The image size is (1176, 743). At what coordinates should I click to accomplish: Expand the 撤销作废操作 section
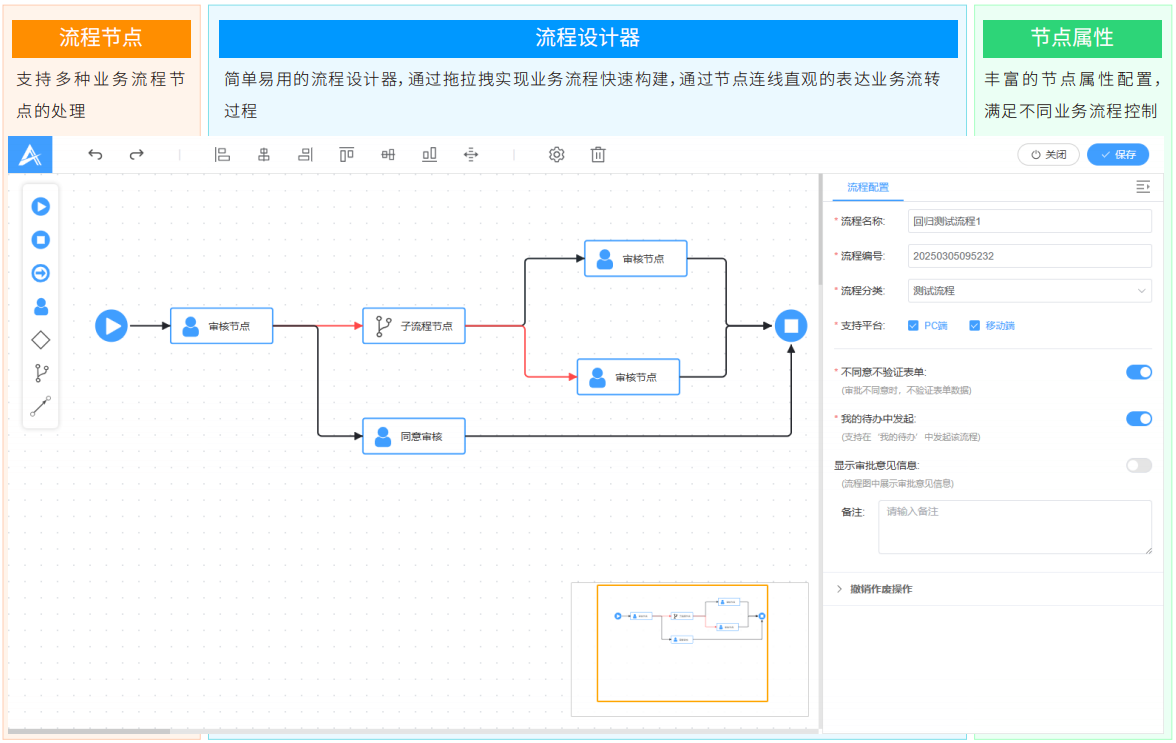click(880, 589)
